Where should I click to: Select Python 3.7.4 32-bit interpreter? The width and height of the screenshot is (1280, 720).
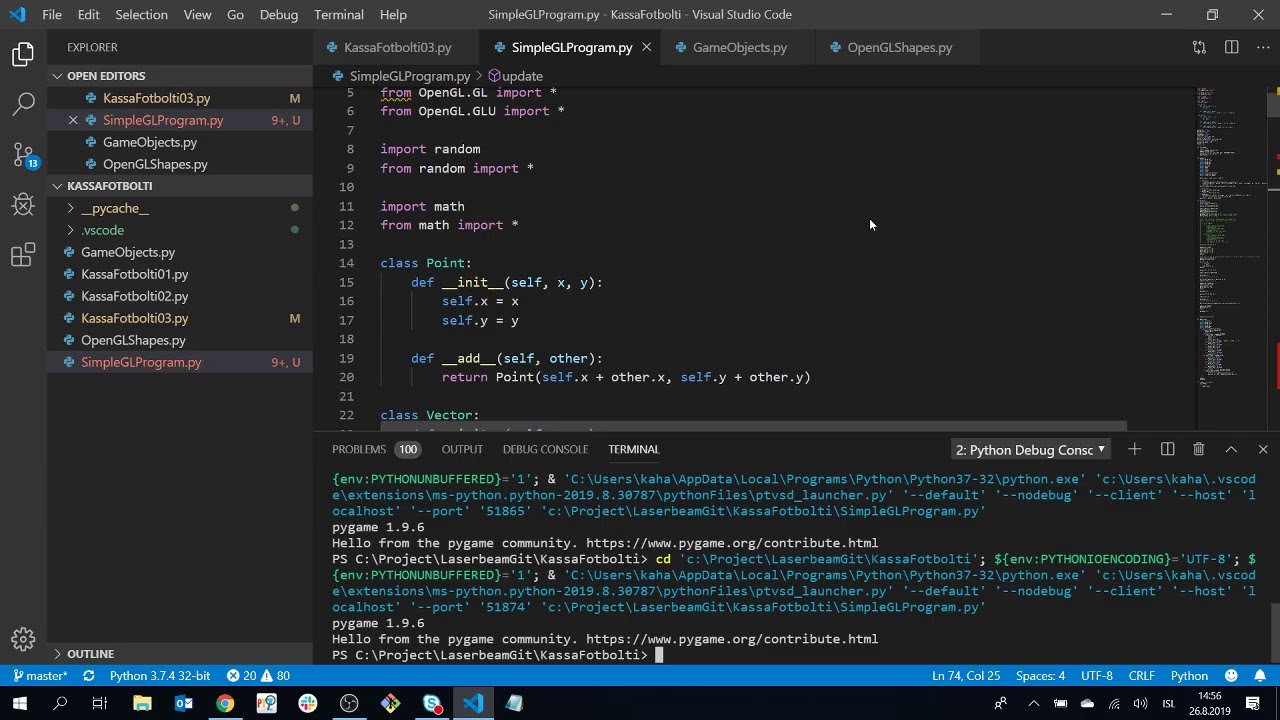click(x=160, y=676)
